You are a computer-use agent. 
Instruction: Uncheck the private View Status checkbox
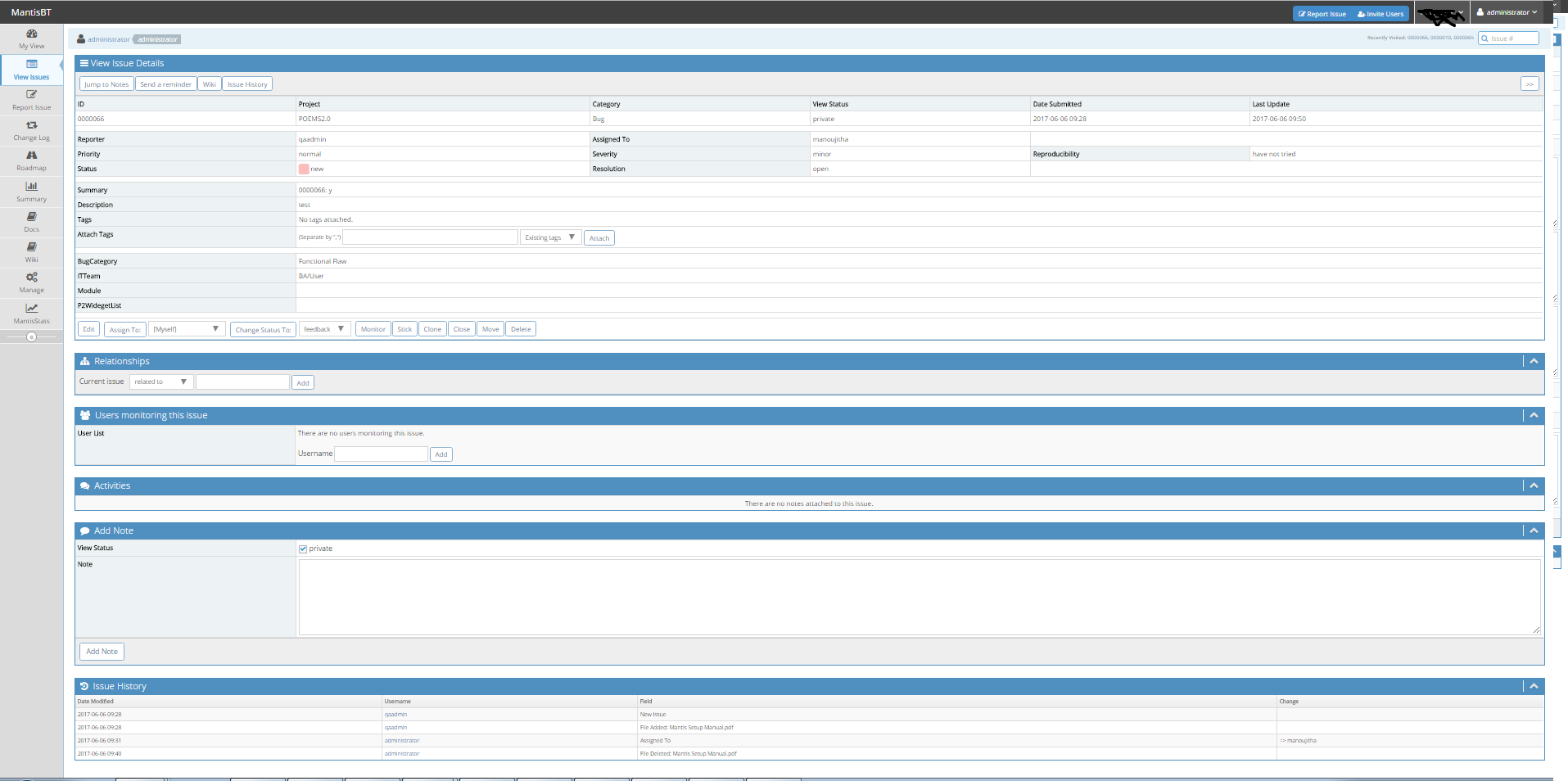tap(303, 549)
